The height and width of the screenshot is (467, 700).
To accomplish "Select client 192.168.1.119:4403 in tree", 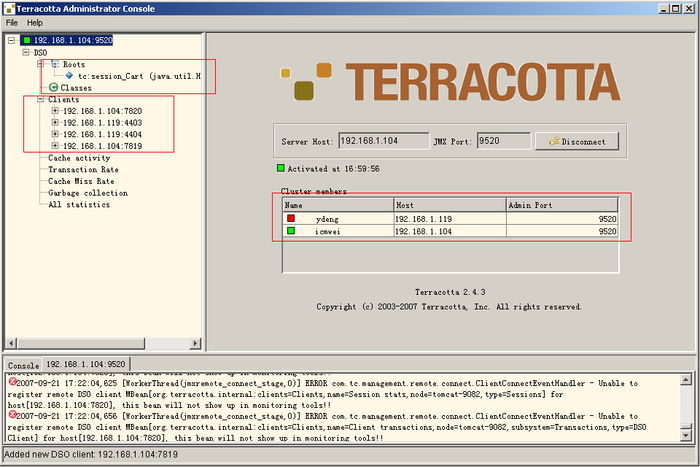I will [x=102, y=122].
